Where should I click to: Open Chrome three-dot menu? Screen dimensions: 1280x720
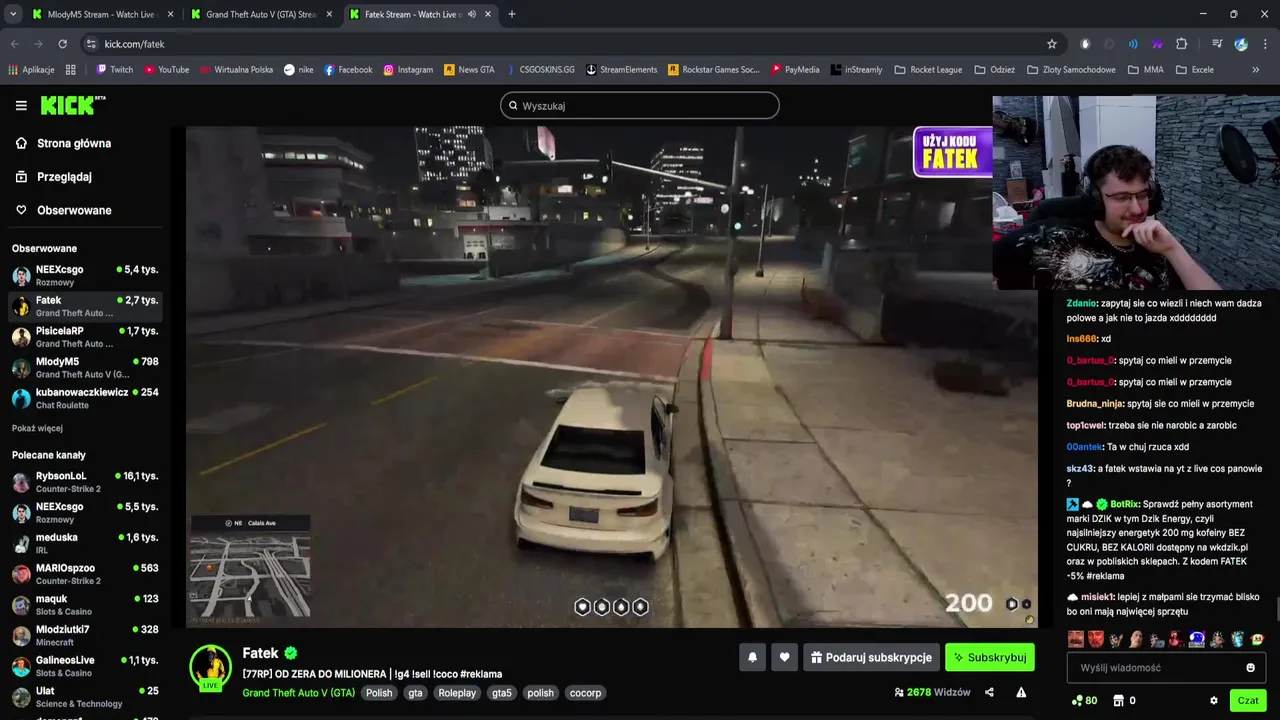1265,44
